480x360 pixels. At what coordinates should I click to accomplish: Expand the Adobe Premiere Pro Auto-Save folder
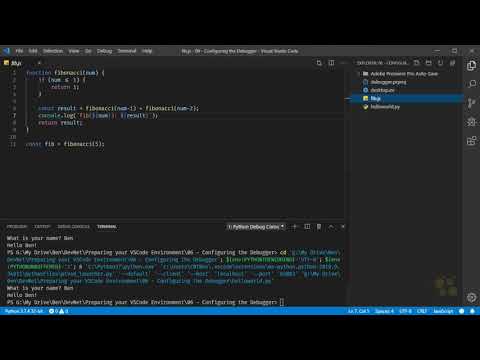tap(404, 74)
